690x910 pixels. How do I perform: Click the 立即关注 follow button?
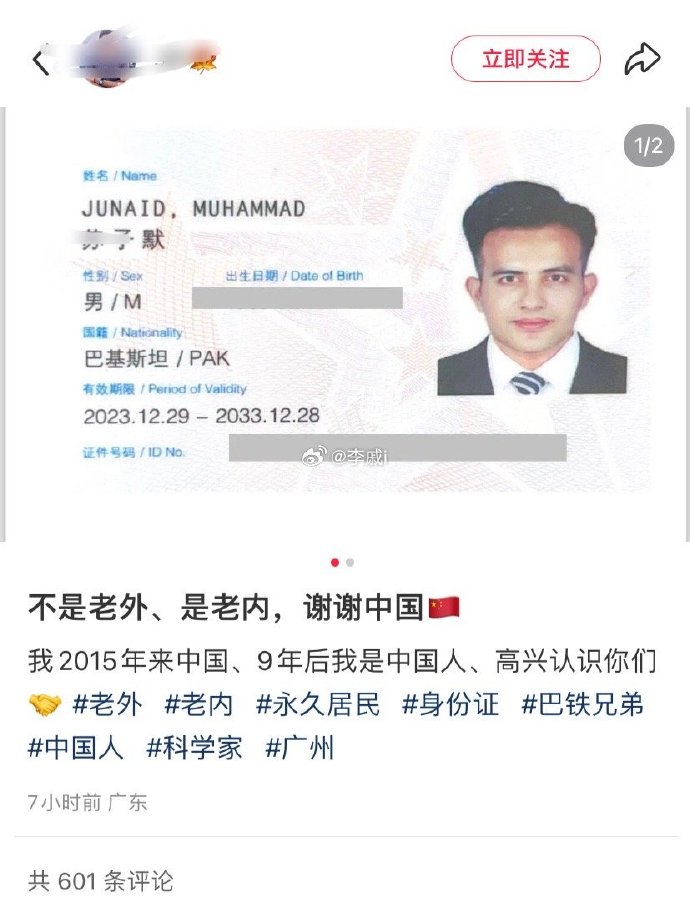[526, 59]
